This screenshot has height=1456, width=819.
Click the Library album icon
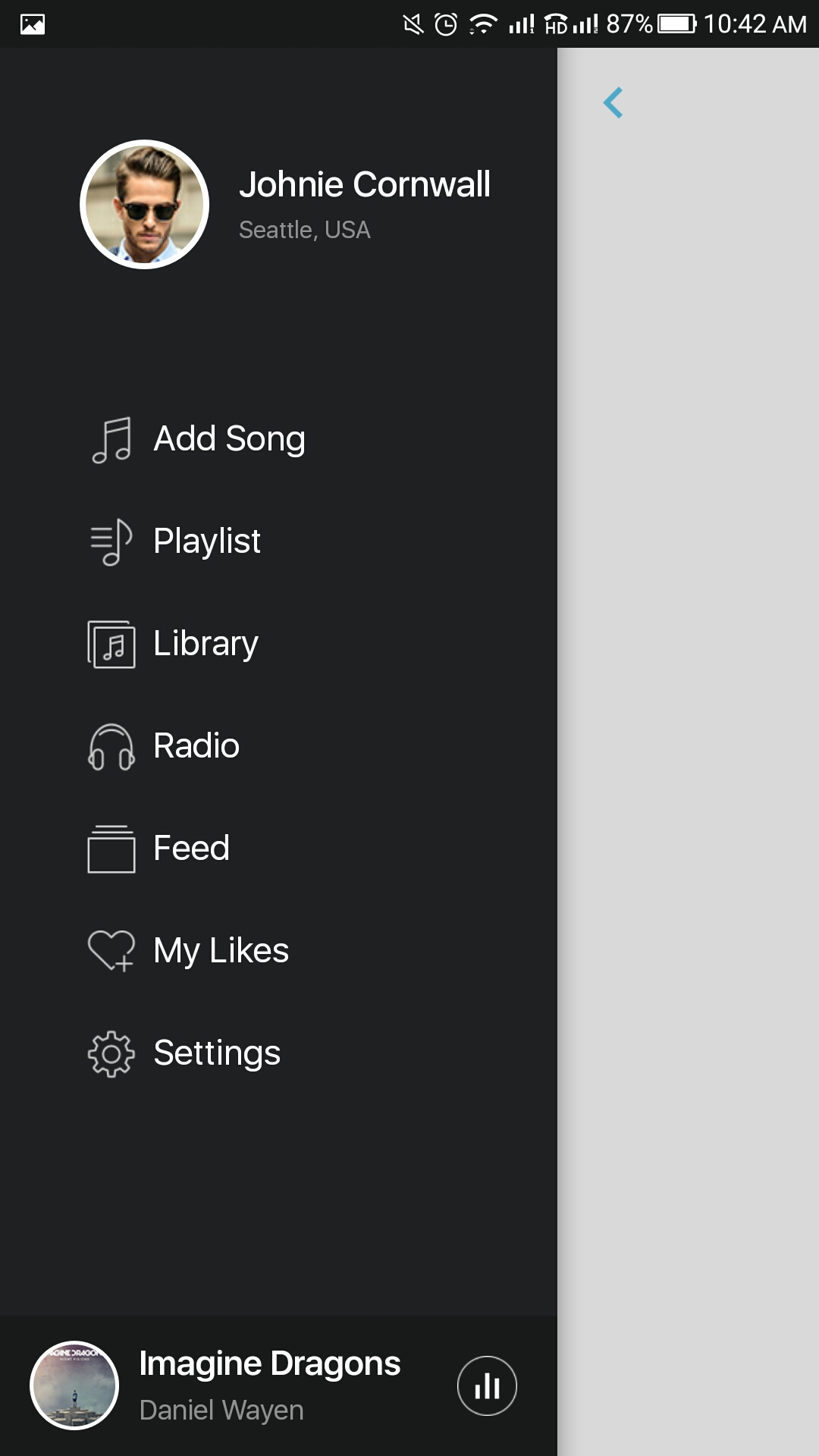coord(111,645)
